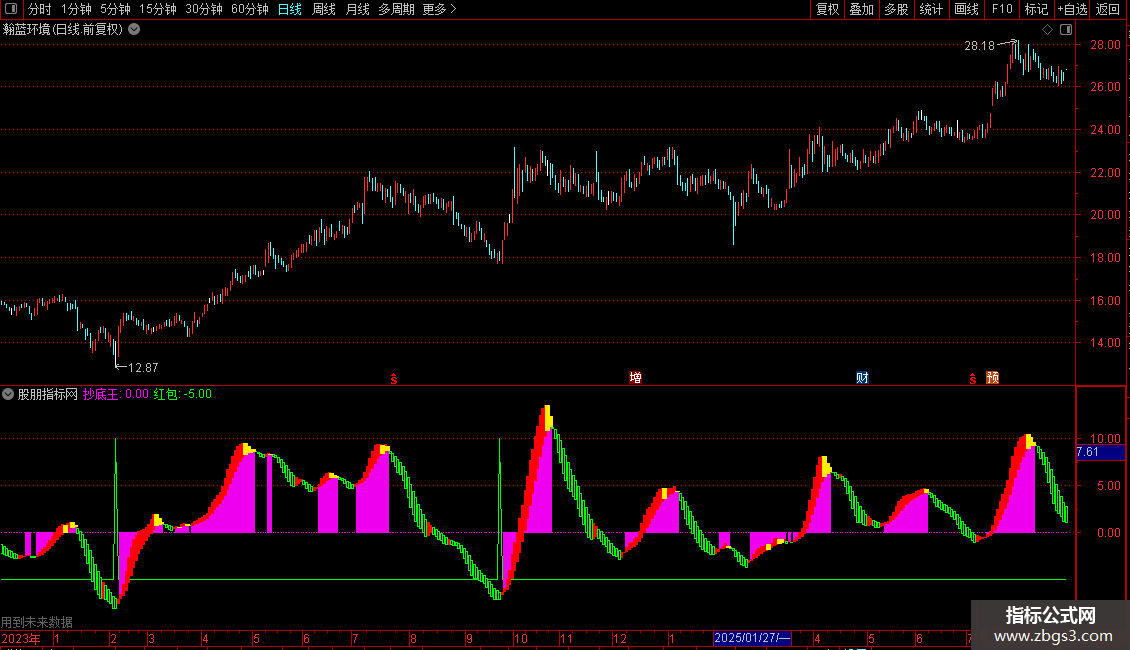This screenshot has height=650, width=1130.
Task: Click the 红包 indicator value label
Action: point(183,394)
